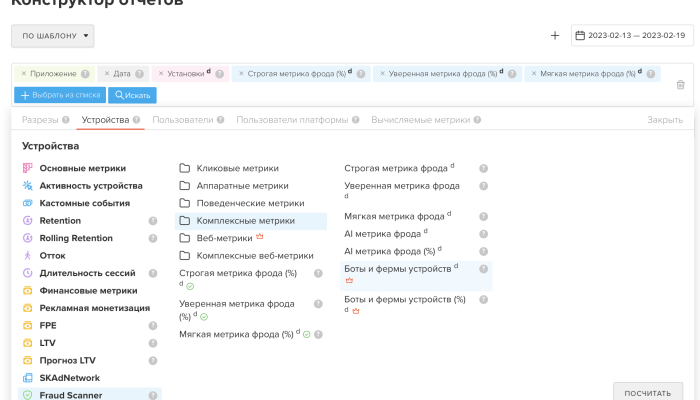Switch to the Разрезы tab
Image resolution: width=700 pixels, height=400 pixels.
40,120
